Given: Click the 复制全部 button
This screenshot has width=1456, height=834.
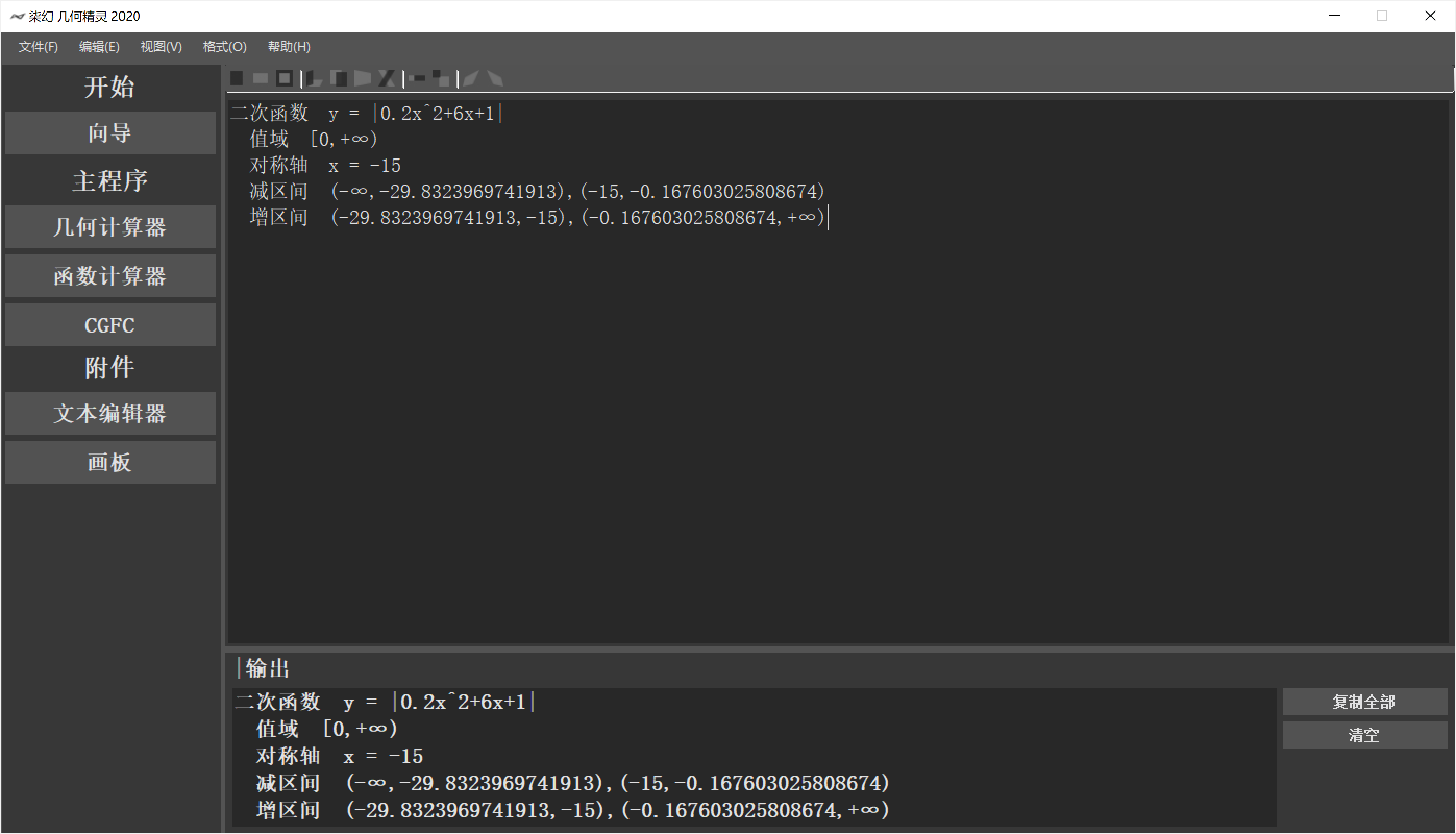Looking at the screenshot, I should (1365, 702).
